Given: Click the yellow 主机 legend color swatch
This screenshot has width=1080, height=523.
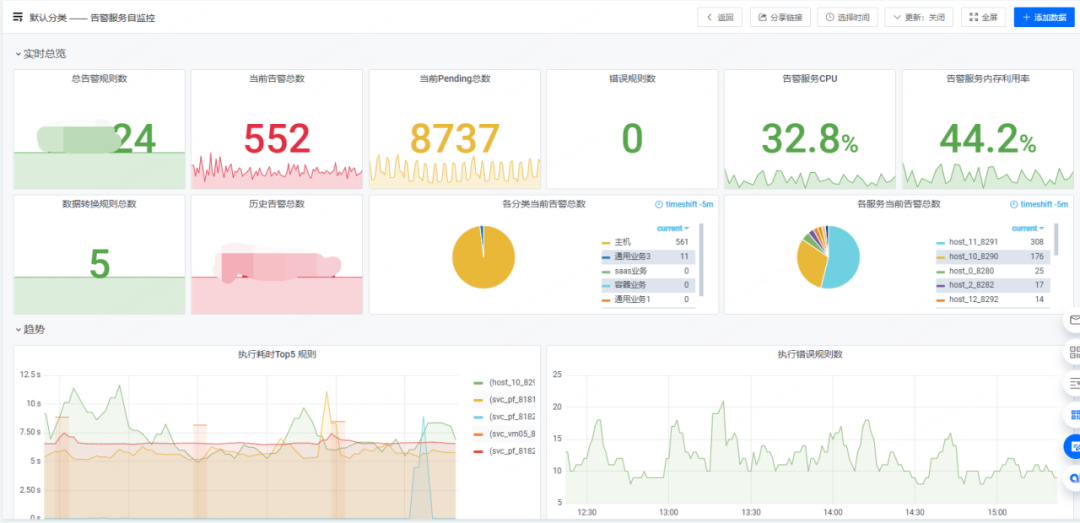Looking at the screenshot, I should coord(606,243).
